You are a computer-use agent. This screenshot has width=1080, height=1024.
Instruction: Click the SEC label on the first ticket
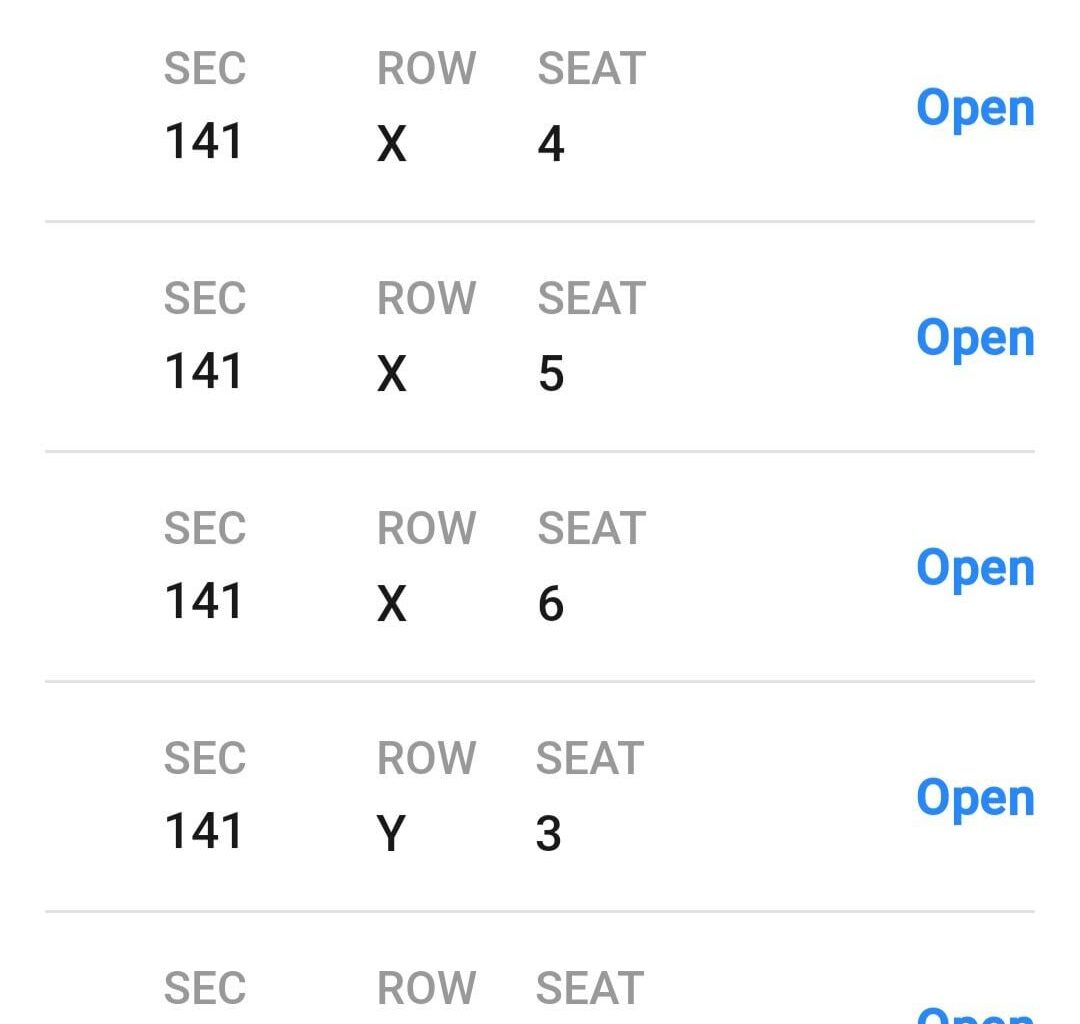pos(204,68)
